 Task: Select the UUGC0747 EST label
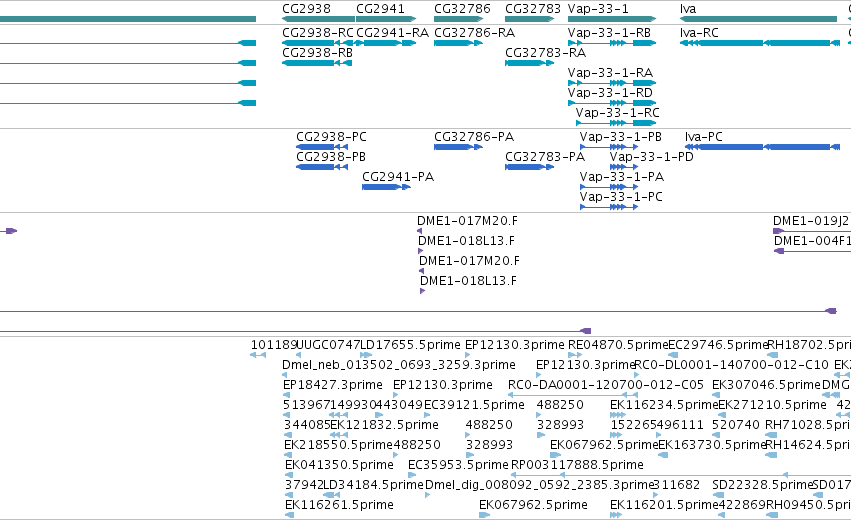point(328,345)
